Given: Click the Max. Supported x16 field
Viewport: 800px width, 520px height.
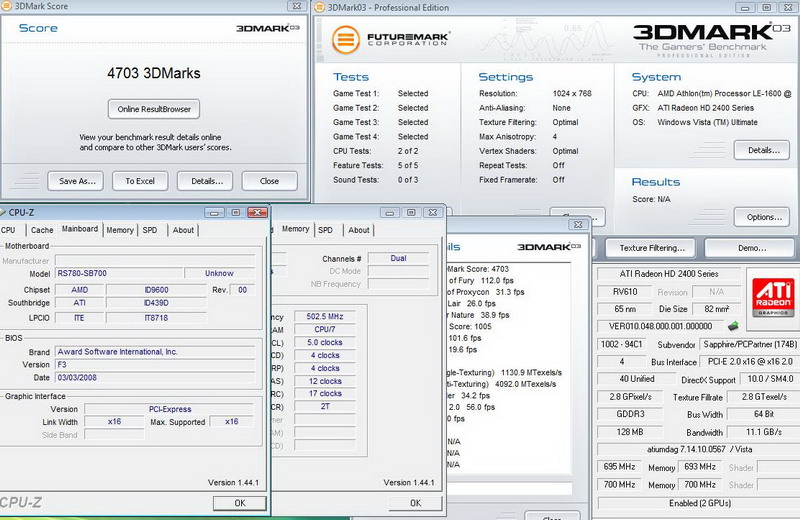Looking at the screenshot, I should (x=232, y=422).
